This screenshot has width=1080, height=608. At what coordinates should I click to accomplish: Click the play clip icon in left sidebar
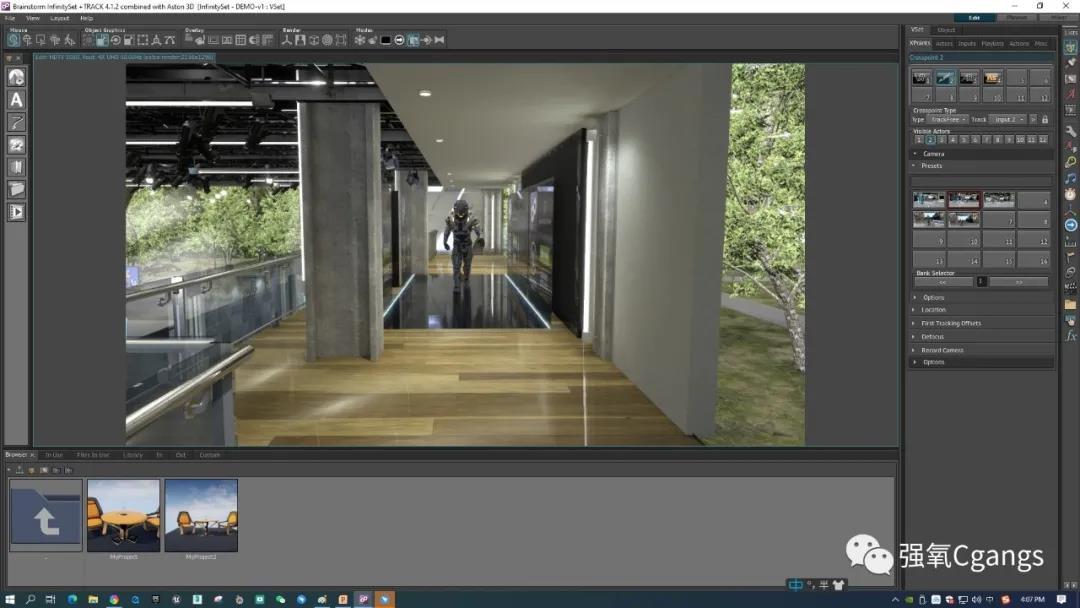[x=16, y=211]
